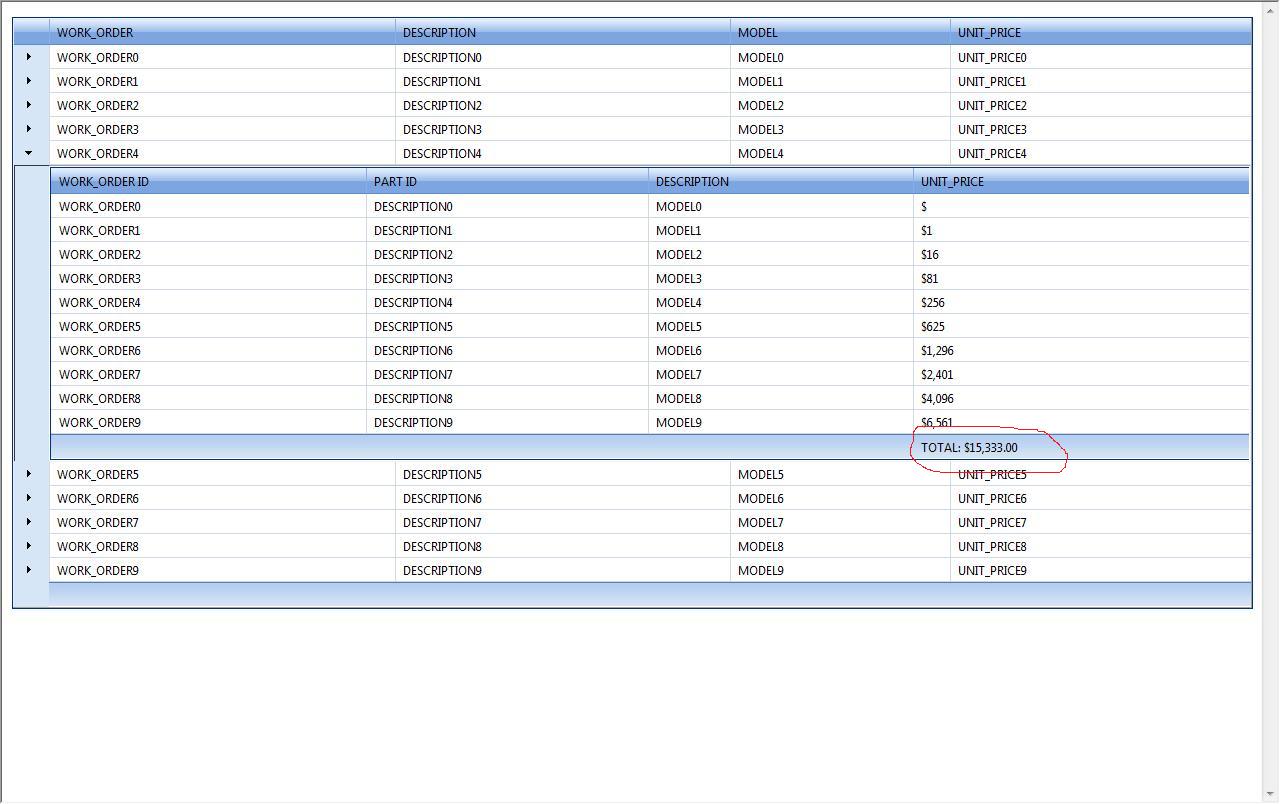This screenshot has width=1280, height=804.
Task: Select child cell MODEL7 beside $2,401
Action: pos(781,374)
